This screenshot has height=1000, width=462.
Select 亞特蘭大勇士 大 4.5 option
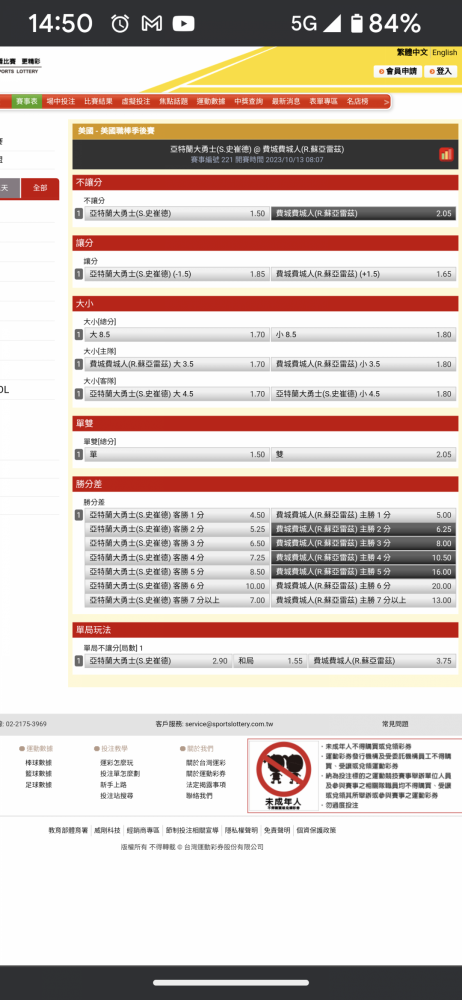point(175,394)
